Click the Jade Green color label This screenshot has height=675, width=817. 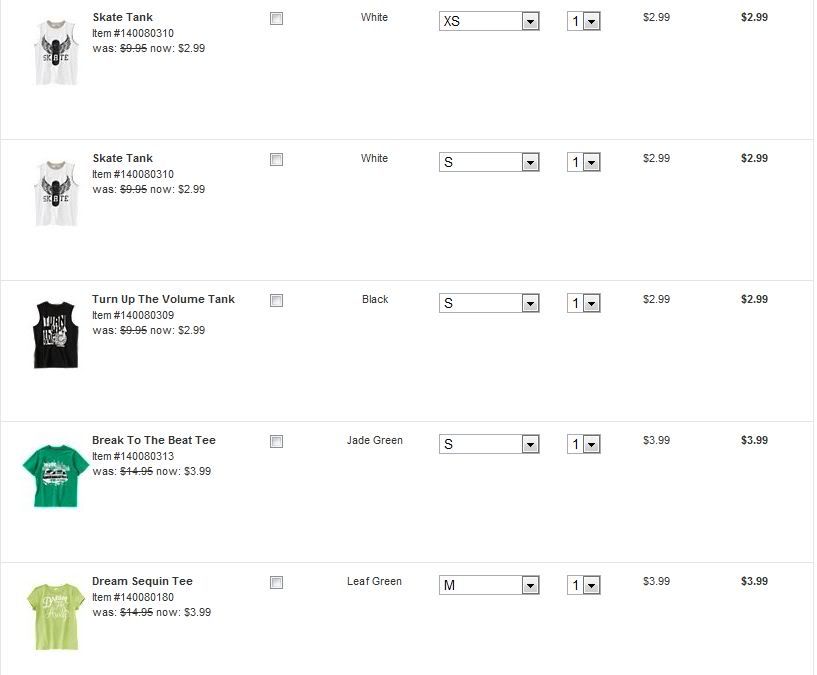375,440
